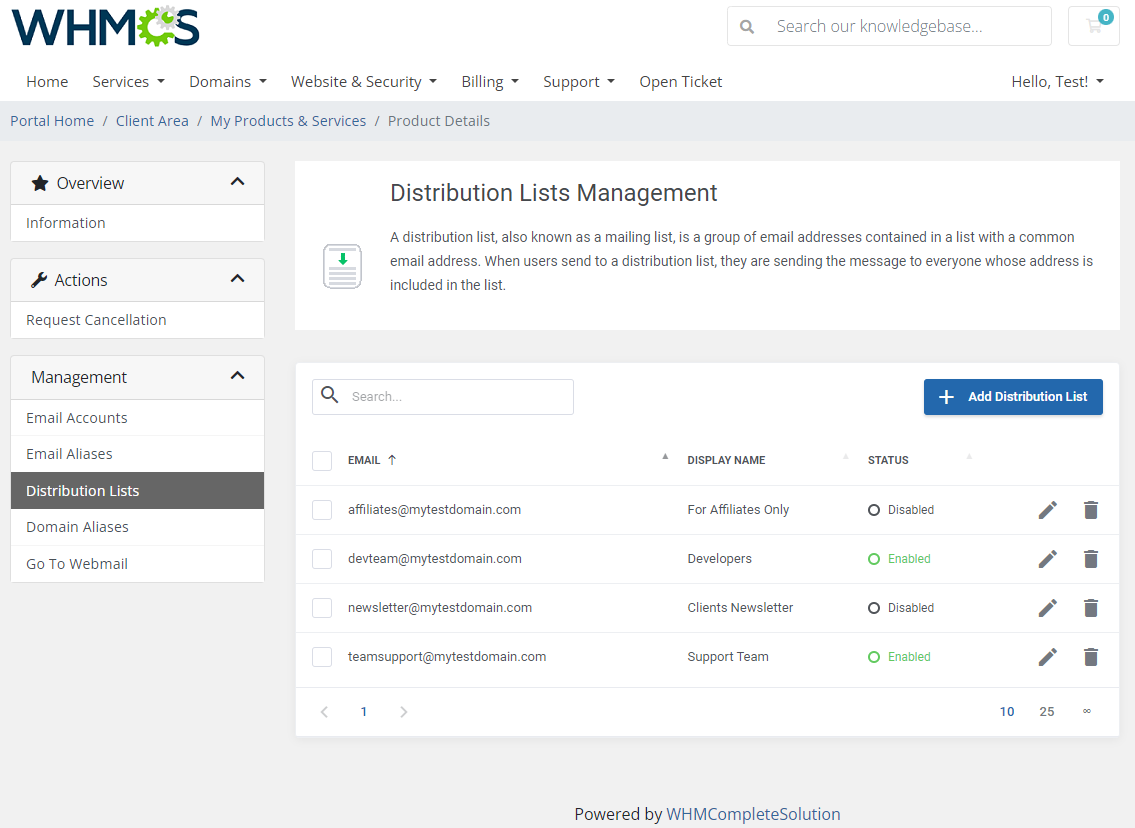Click the knowledgebase search magnifier icon
Image resolution: width=1135 pixels, height=828 pixels.
point(747,27)
